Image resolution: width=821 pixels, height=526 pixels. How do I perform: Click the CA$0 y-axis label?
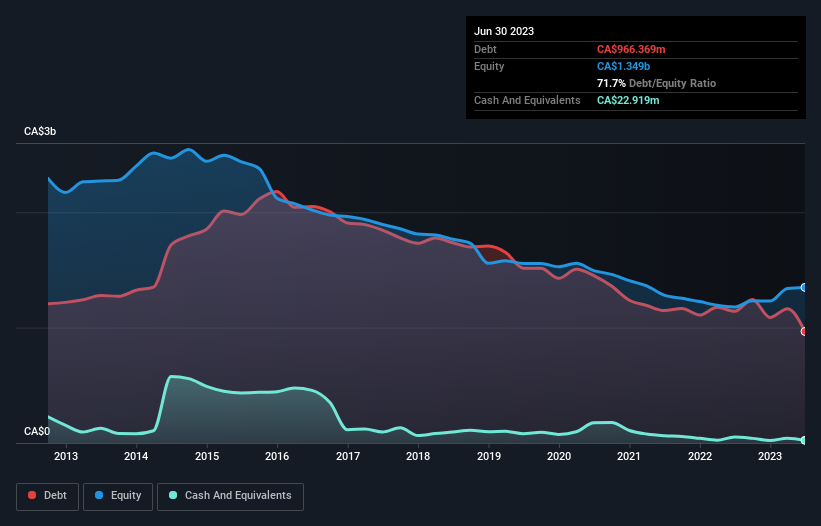tap(37, 431)
